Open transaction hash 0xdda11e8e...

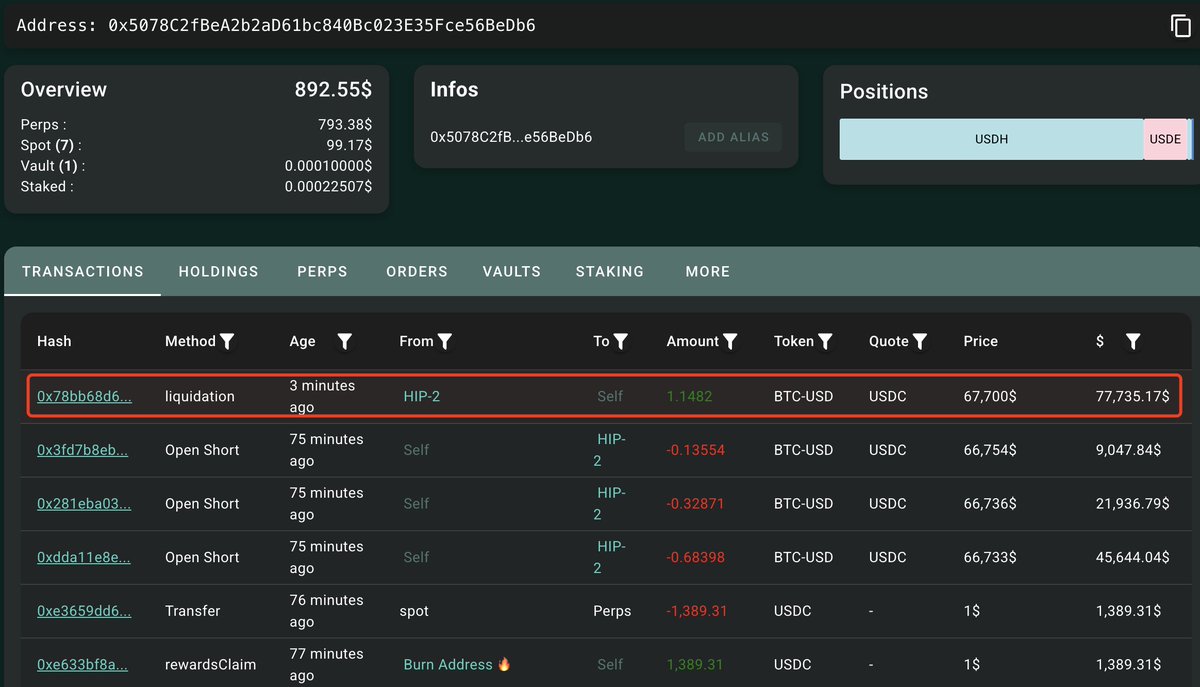[83, 558]
